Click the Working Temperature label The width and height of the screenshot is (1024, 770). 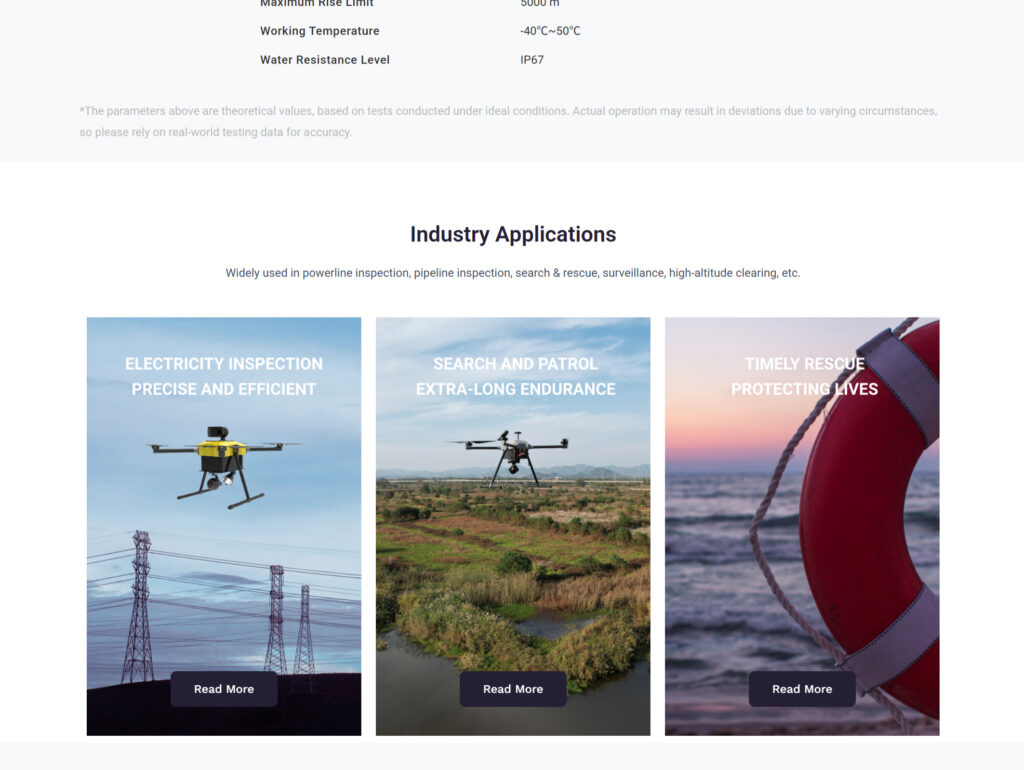pyautogui.click(x=319, y=31)
